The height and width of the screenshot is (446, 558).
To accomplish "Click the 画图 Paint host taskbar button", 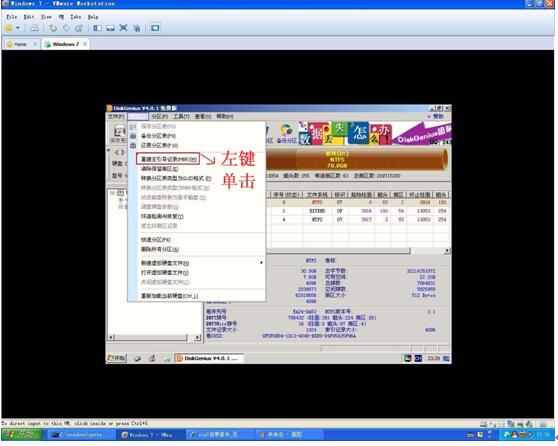I will 290,435.
